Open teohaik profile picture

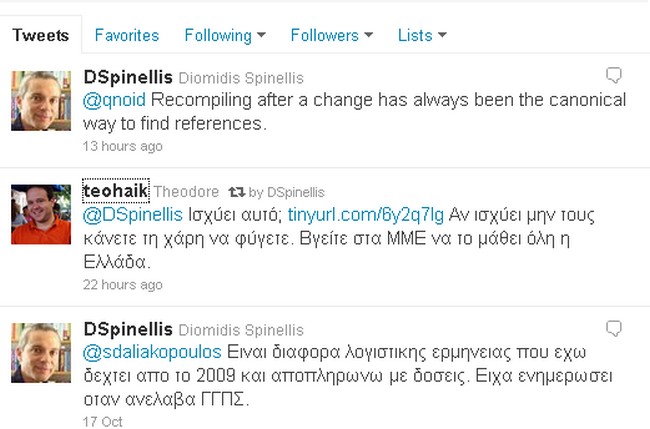[x=40, y=214]
